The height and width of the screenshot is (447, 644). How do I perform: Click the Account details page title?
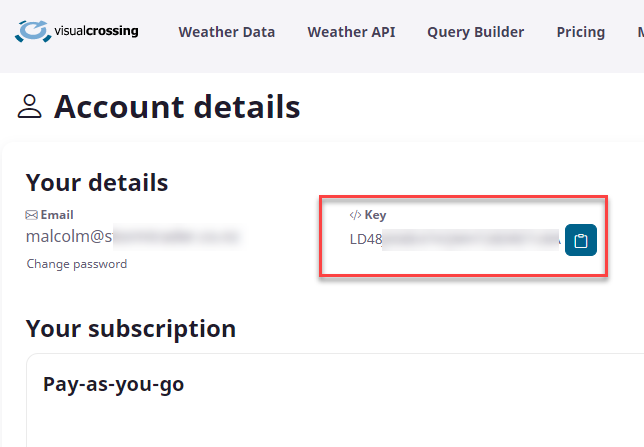(177, 106)
